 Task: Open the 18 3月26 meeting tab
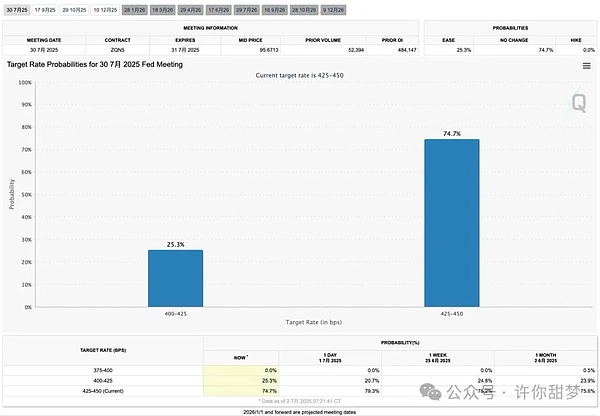(x=162, y=9)
